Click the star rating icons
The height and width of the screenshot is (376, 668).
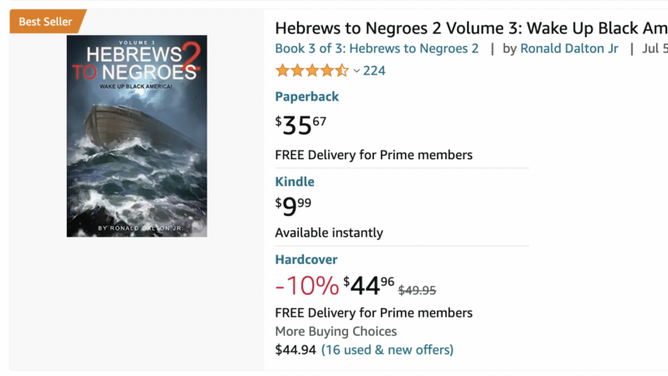pyautogui.click(x=312, y=70)
